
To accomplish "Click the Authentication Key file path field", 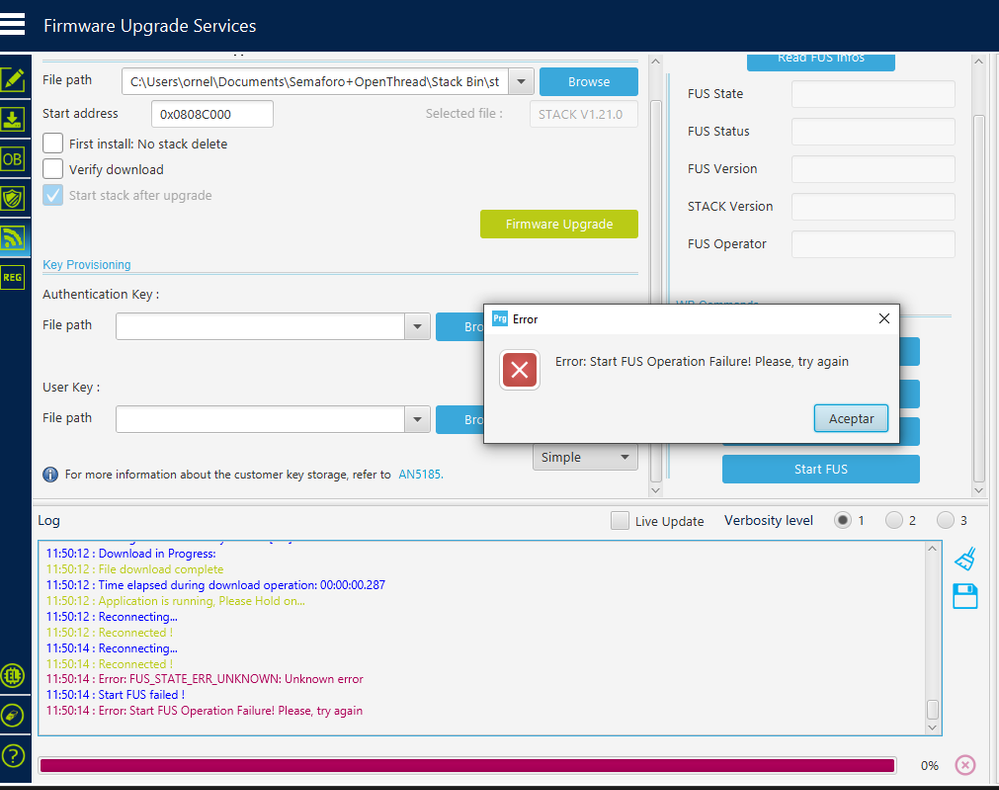I will [x=260, y=326].
